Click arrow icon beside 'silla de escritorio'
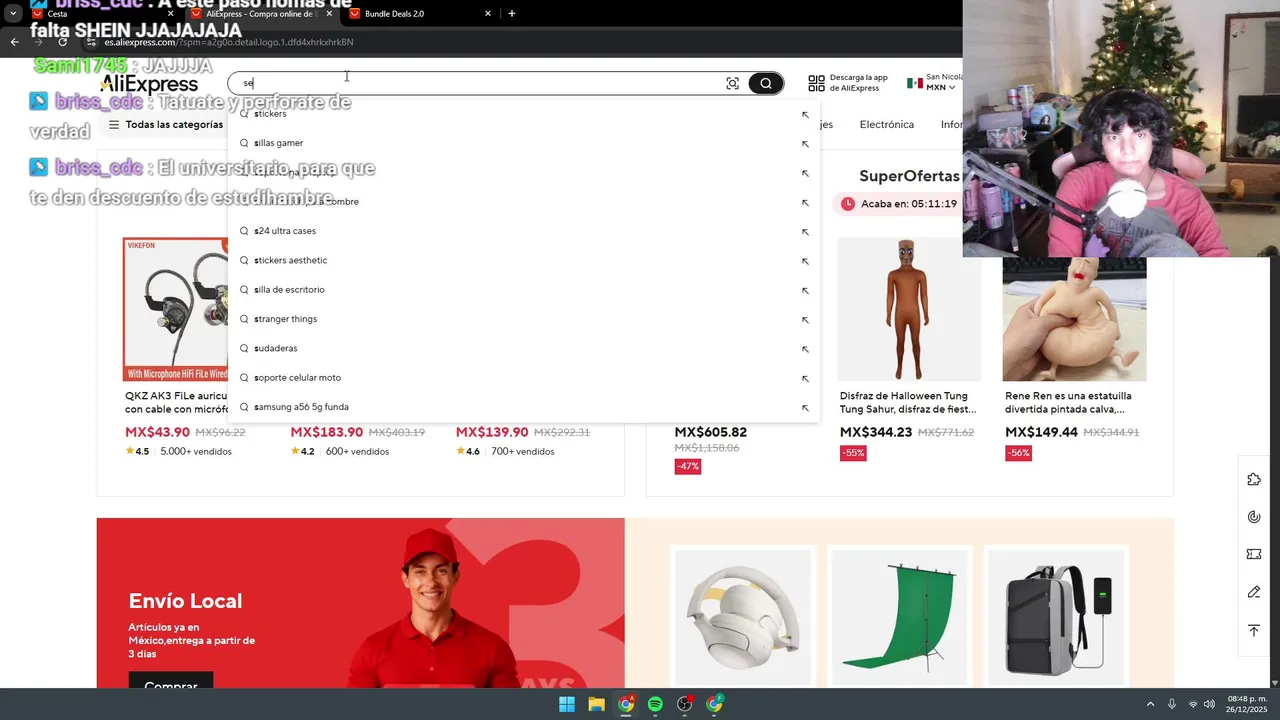This screenshot has width=1280, height=720. click(805, 290)
